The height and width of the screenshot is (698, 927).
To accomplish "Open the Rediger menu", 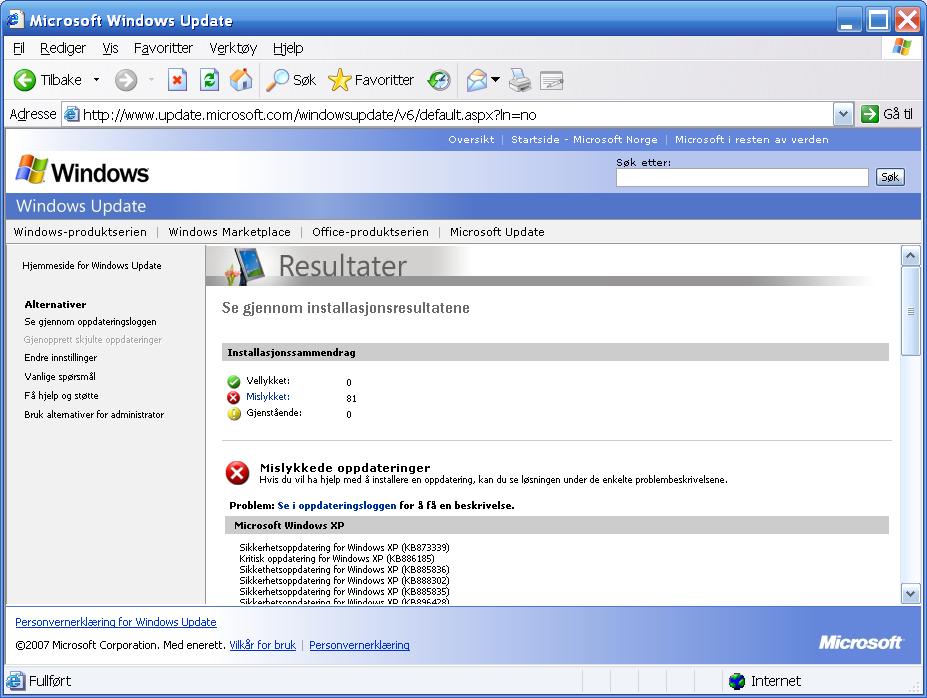I will click(63, 48).
